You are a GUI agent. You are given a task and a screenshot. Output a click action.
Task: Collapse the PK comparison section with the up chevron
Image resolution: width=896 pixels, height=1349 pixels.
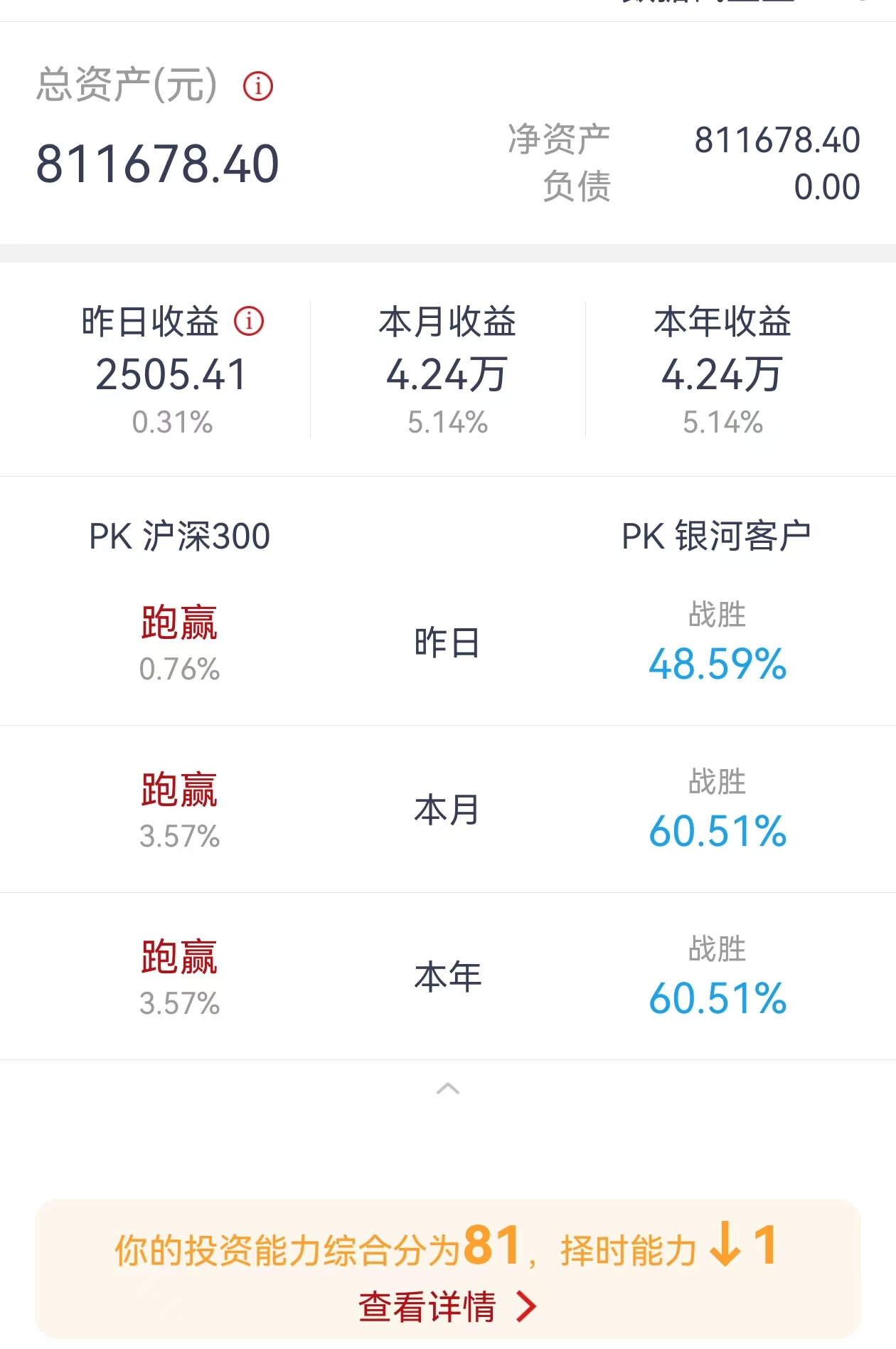pos(448,1089)
